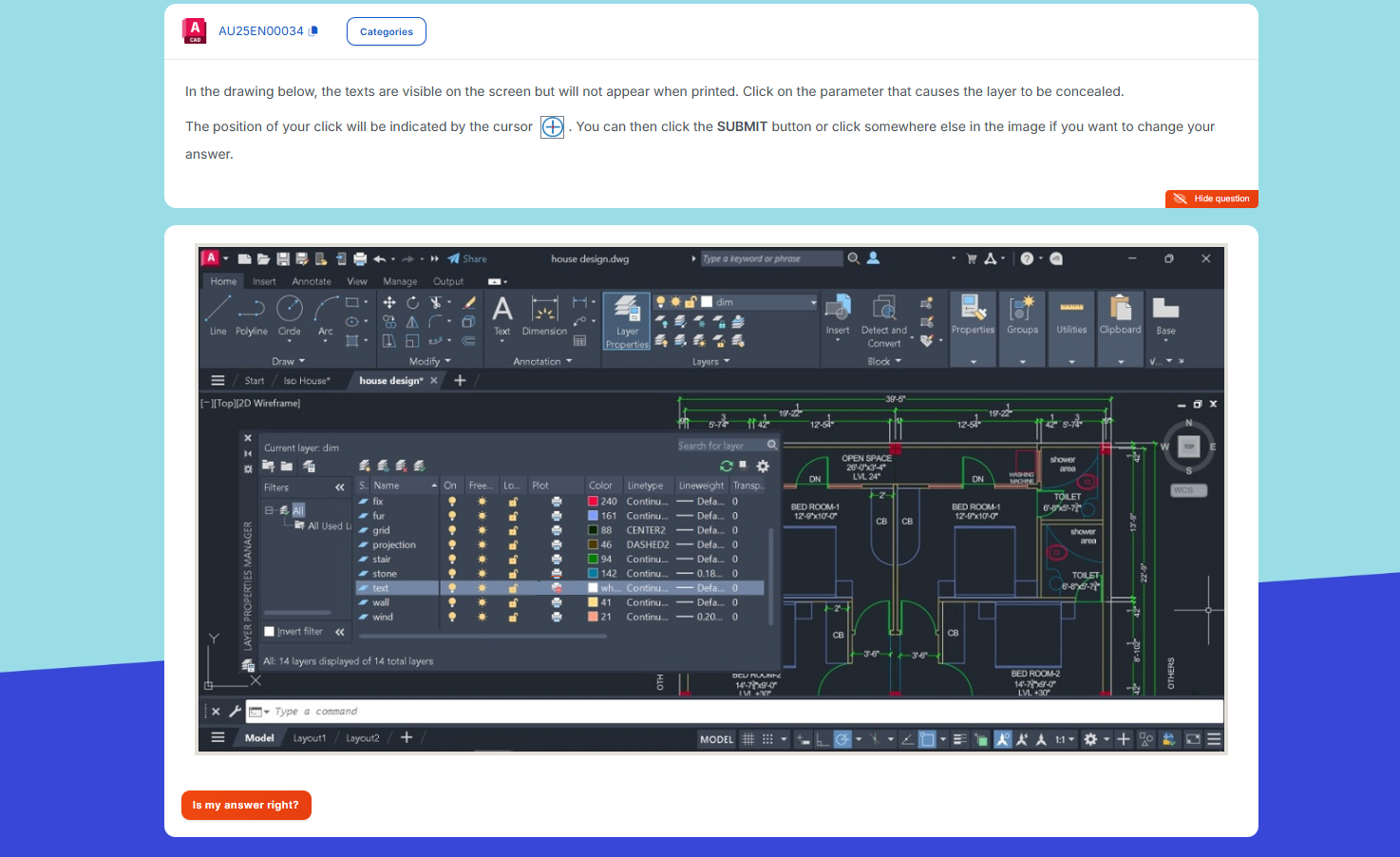
Task: Click the Is my answer right button
Action: pyautogui.click(x=246, y=805)
